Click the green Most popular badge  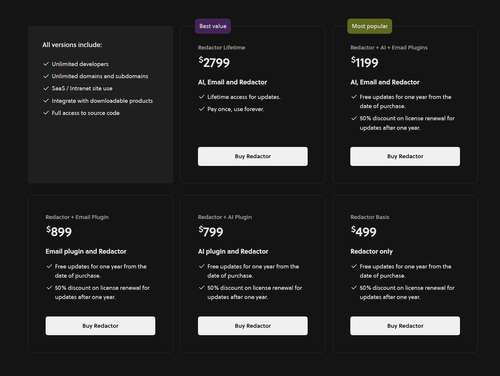coord(370,26)
